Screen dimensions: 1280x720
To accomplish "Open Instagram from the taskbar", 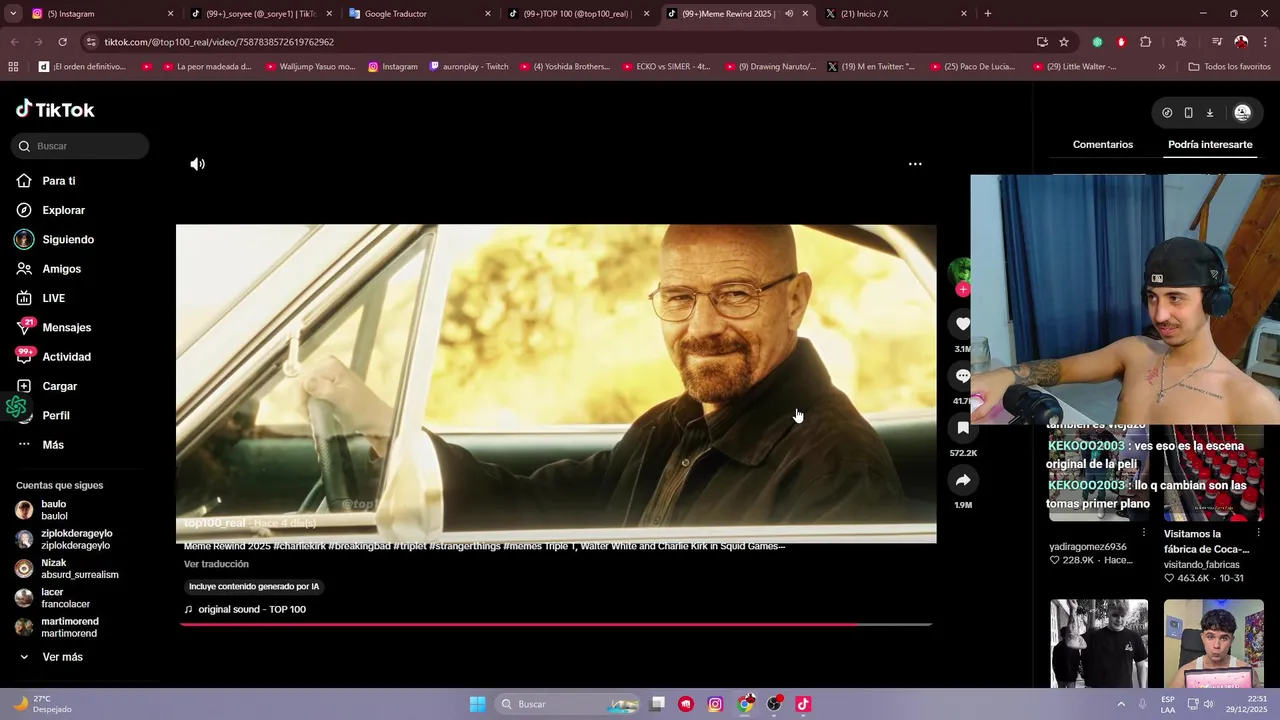I will tap(715, 704).
